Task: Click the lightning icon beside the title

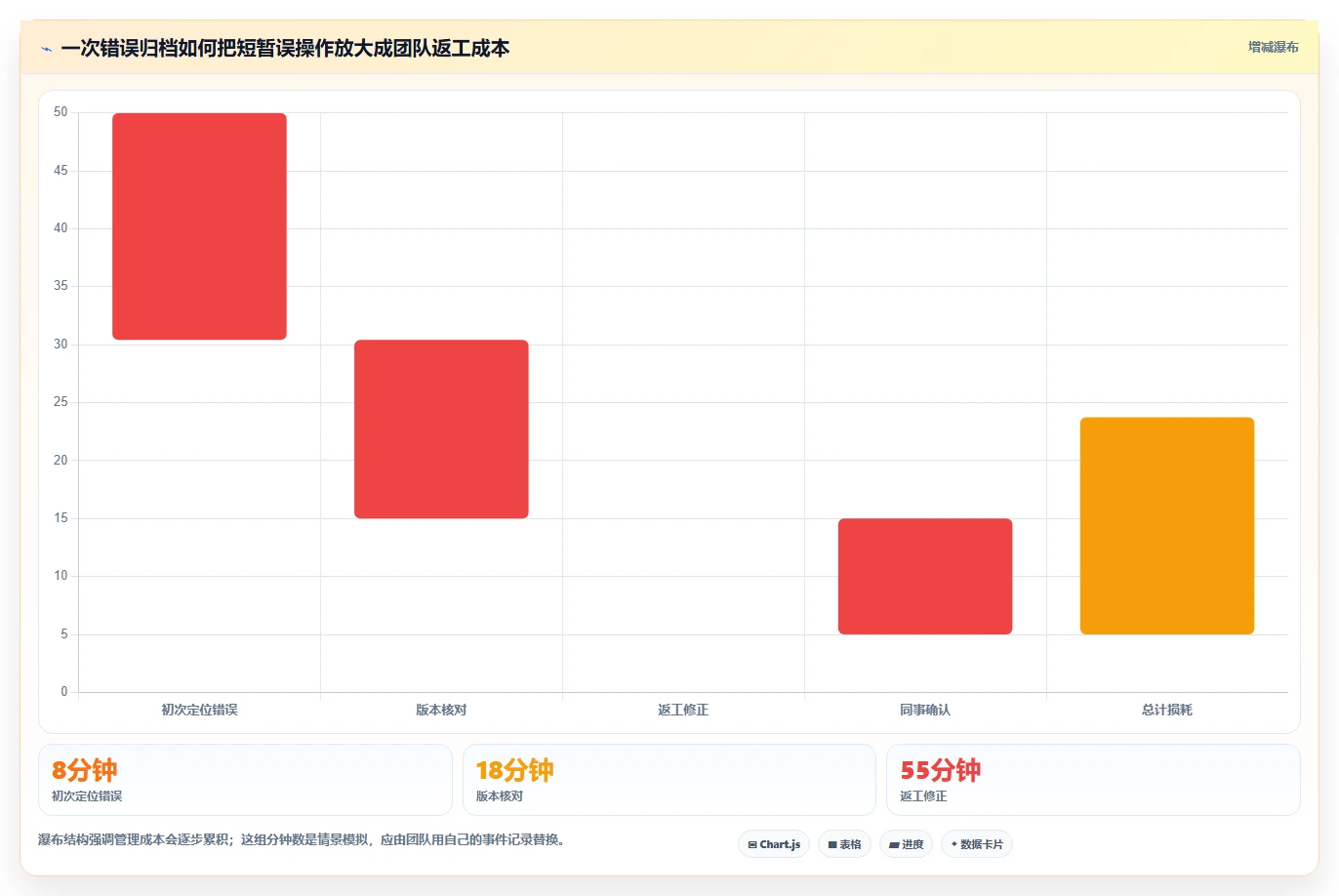Action: (46, 49)
